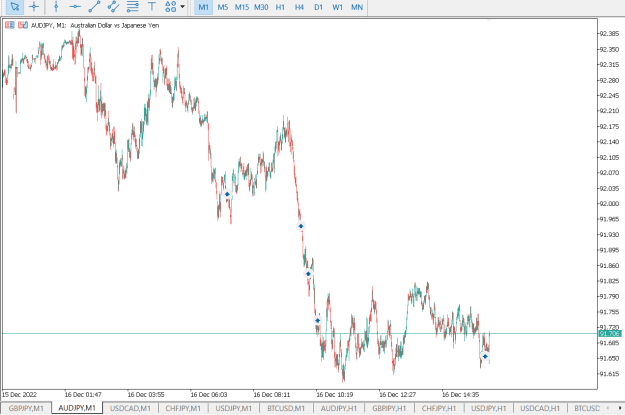Open the GBPJPY,M1 chart tab
Image resolution: width=625 pixels, height=415 pixels.
coord(26,408)
